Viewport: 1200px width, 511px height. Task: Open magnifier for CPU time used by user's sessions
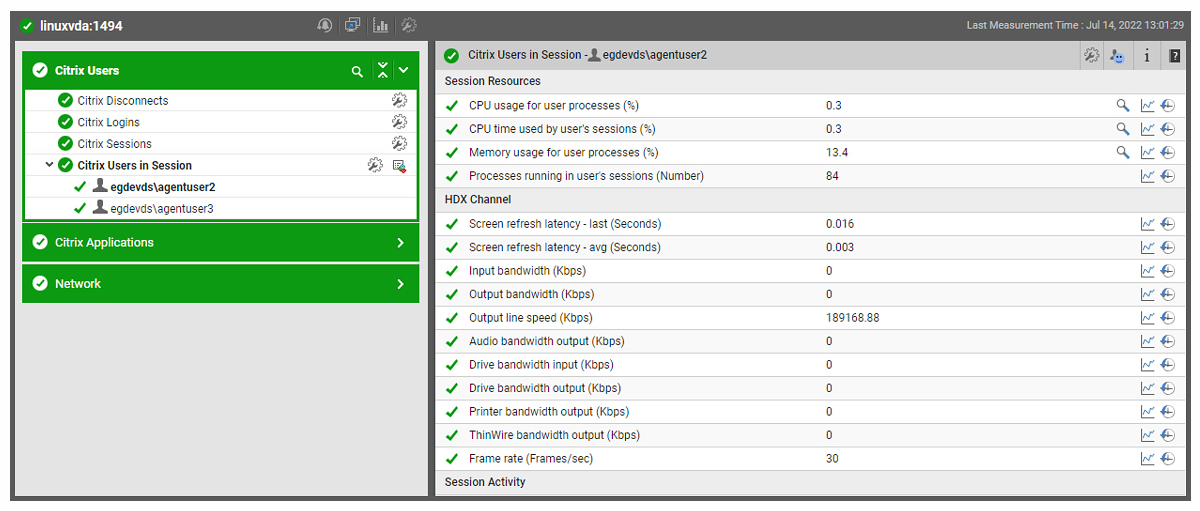[1123, 129]
